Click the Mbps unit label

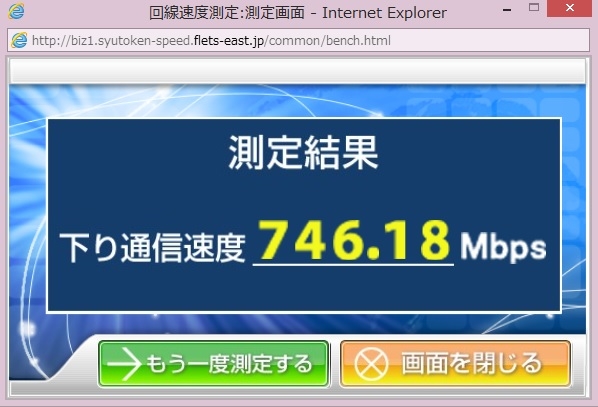point(503,247)
